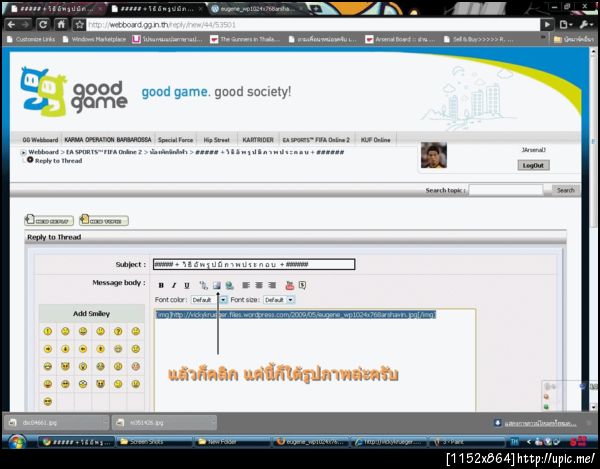600x469 pixels.
Task: Open EA SPORTS FIFA Online 2 nav tab
Action: click(316, 140)
